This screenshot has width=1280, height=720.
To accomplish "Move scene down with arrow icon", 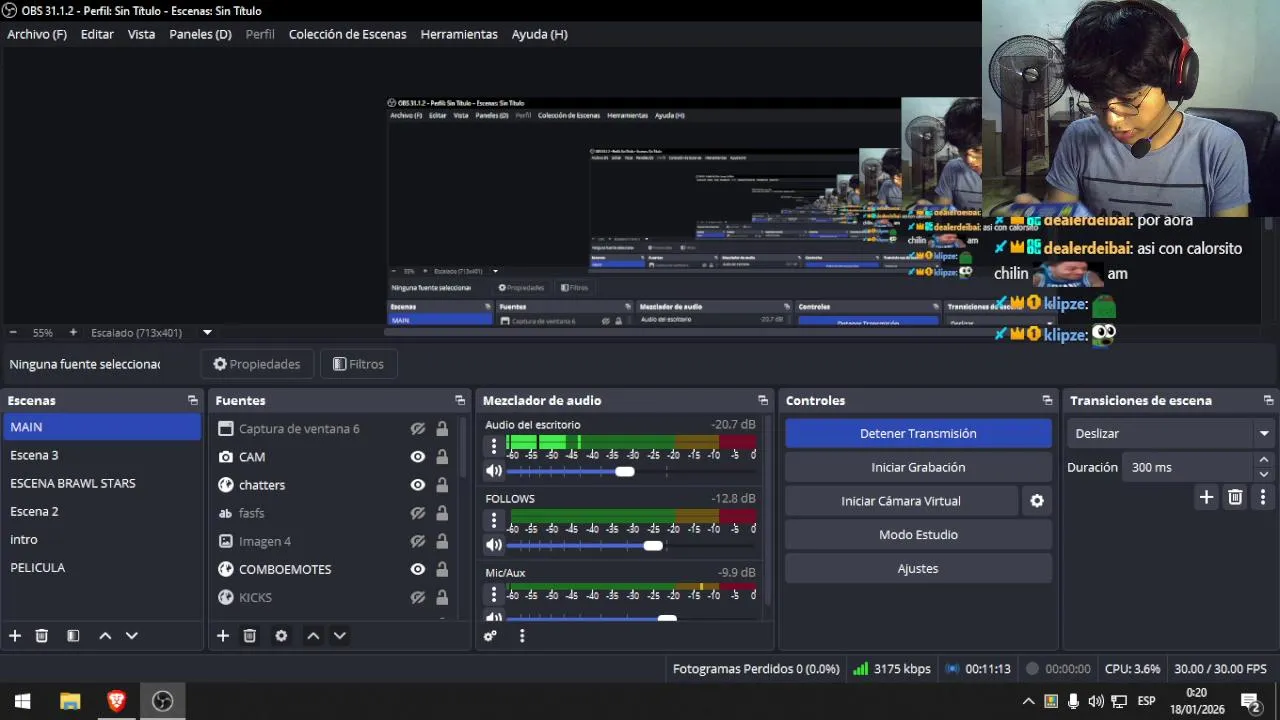I will (131, 636).
